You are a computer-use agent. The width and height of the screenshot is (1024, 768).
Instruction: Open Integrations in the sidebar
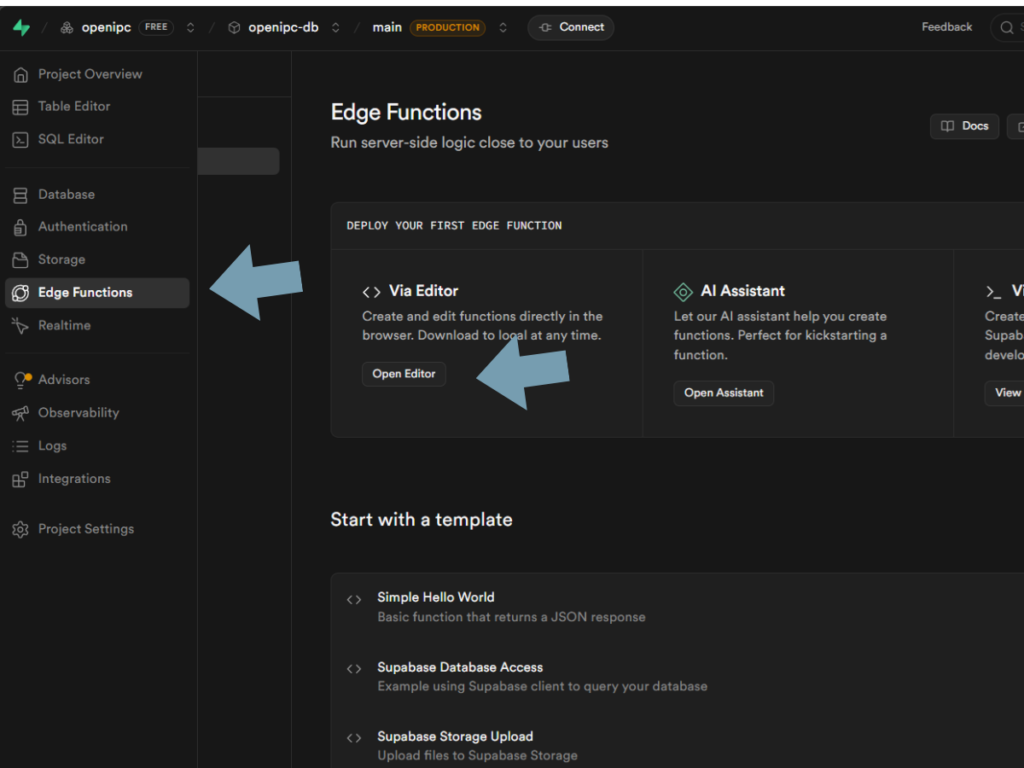pos(97,479)
